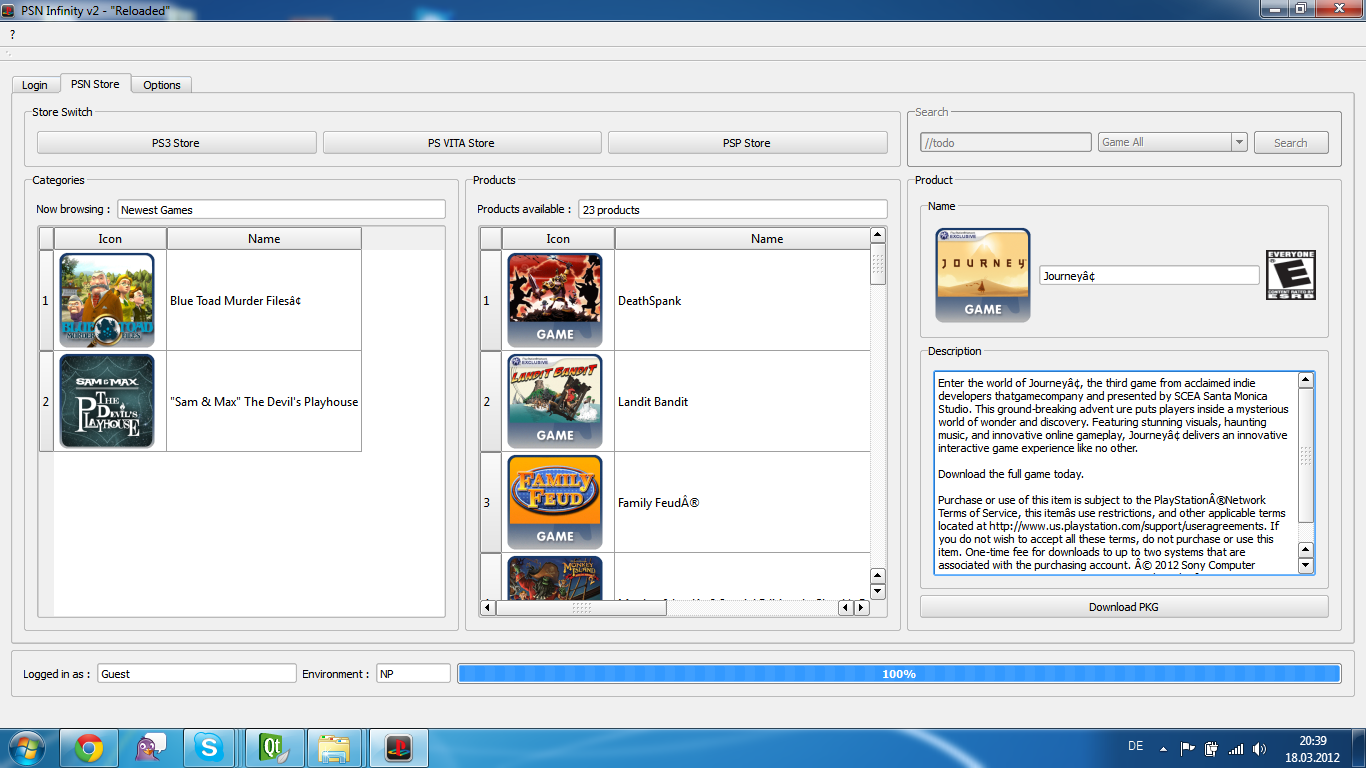This screenshot has width=1366, height=768.
Task: Select the Sam & Max Devil's Playhouse icon
Action: pyautogui.click(x=107, y=401)
